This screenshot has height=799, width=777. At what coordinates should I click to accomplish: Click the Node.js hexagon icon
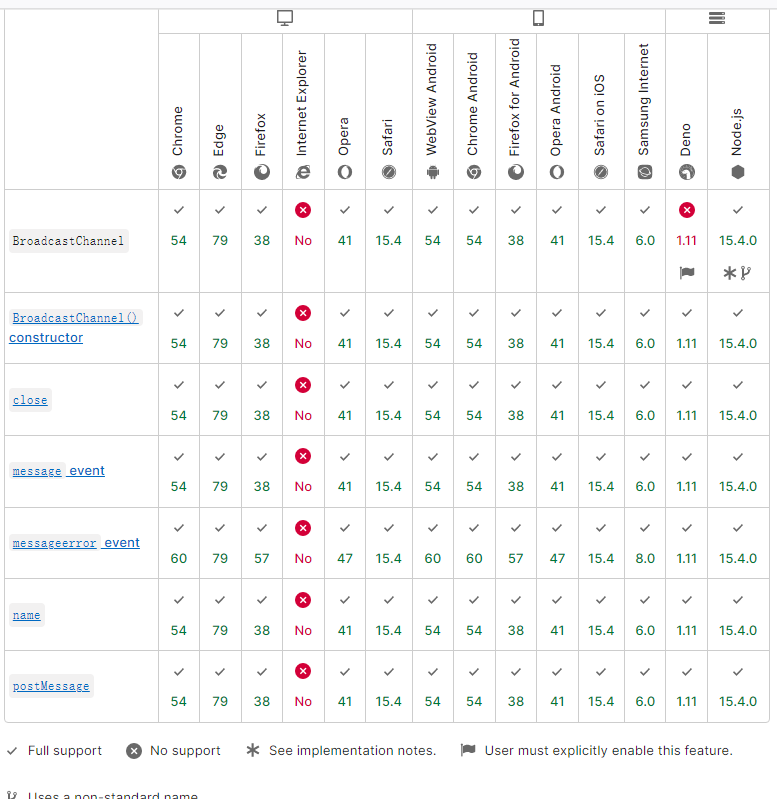pyautogui.click(x=738, y=172)
